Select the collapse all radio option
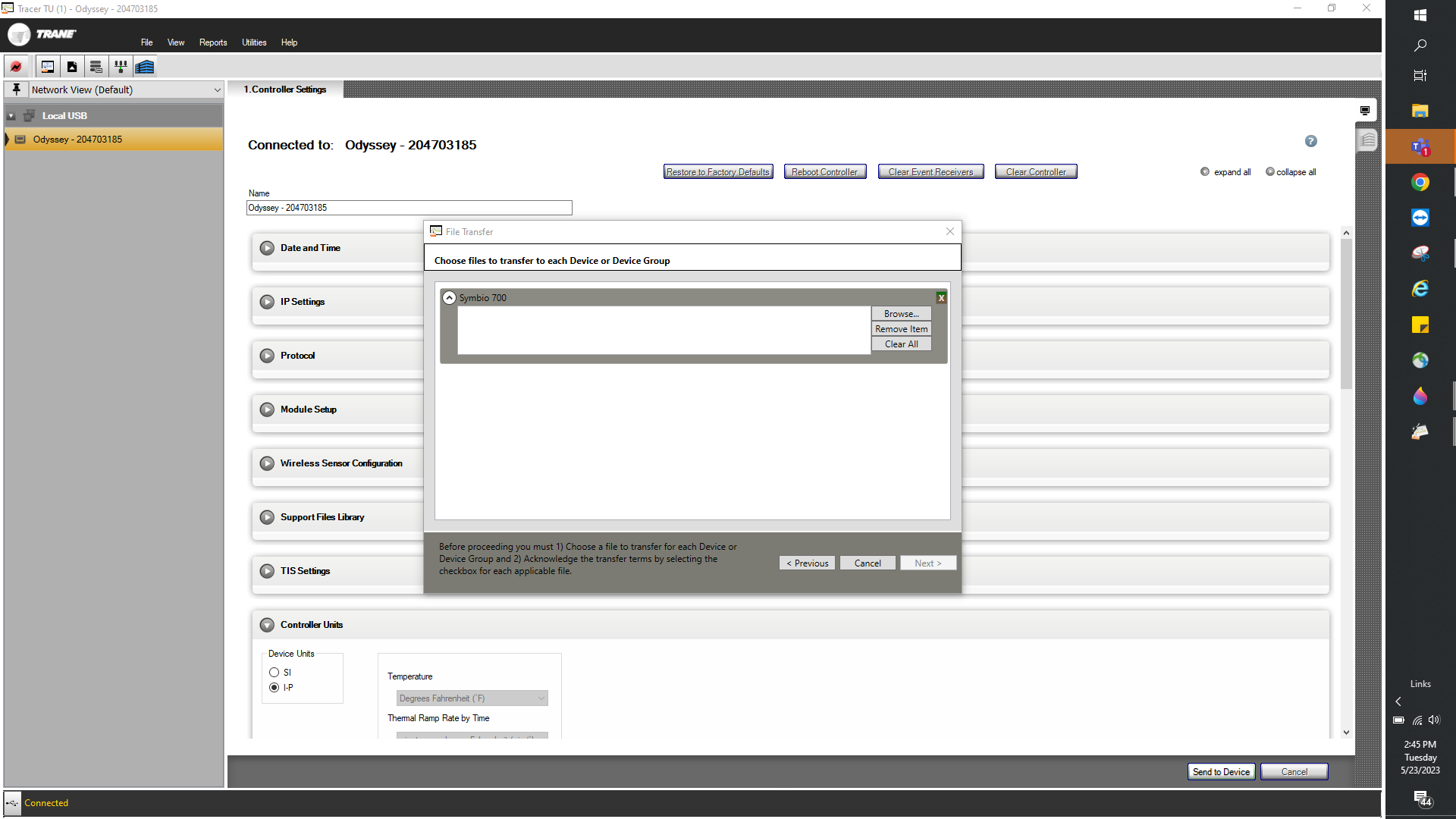This screenshot has width=1456, height=819. coord(1270,172)
